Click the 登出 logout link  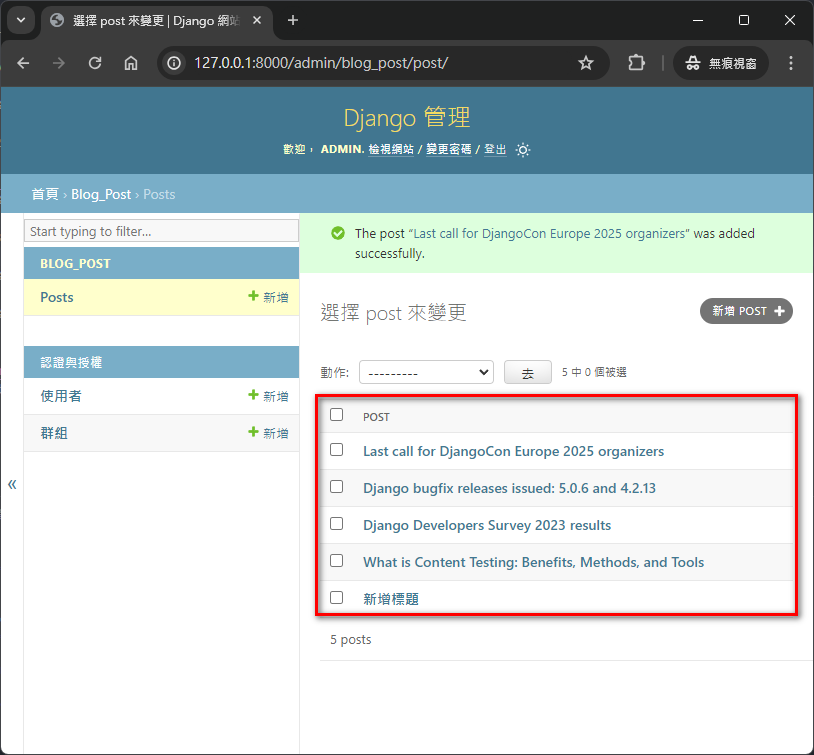(x=495, y=150)
